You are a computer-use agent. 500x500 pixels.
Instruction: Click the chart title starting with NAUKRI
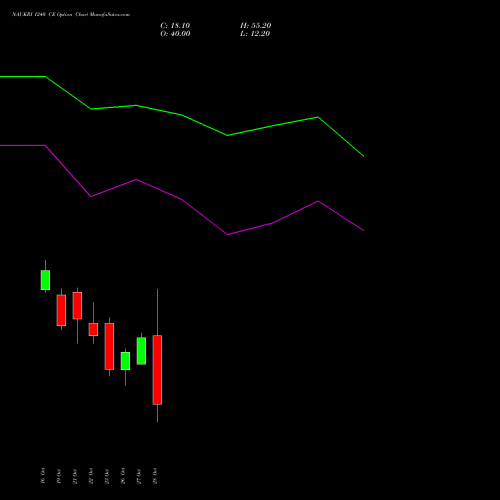71,15
